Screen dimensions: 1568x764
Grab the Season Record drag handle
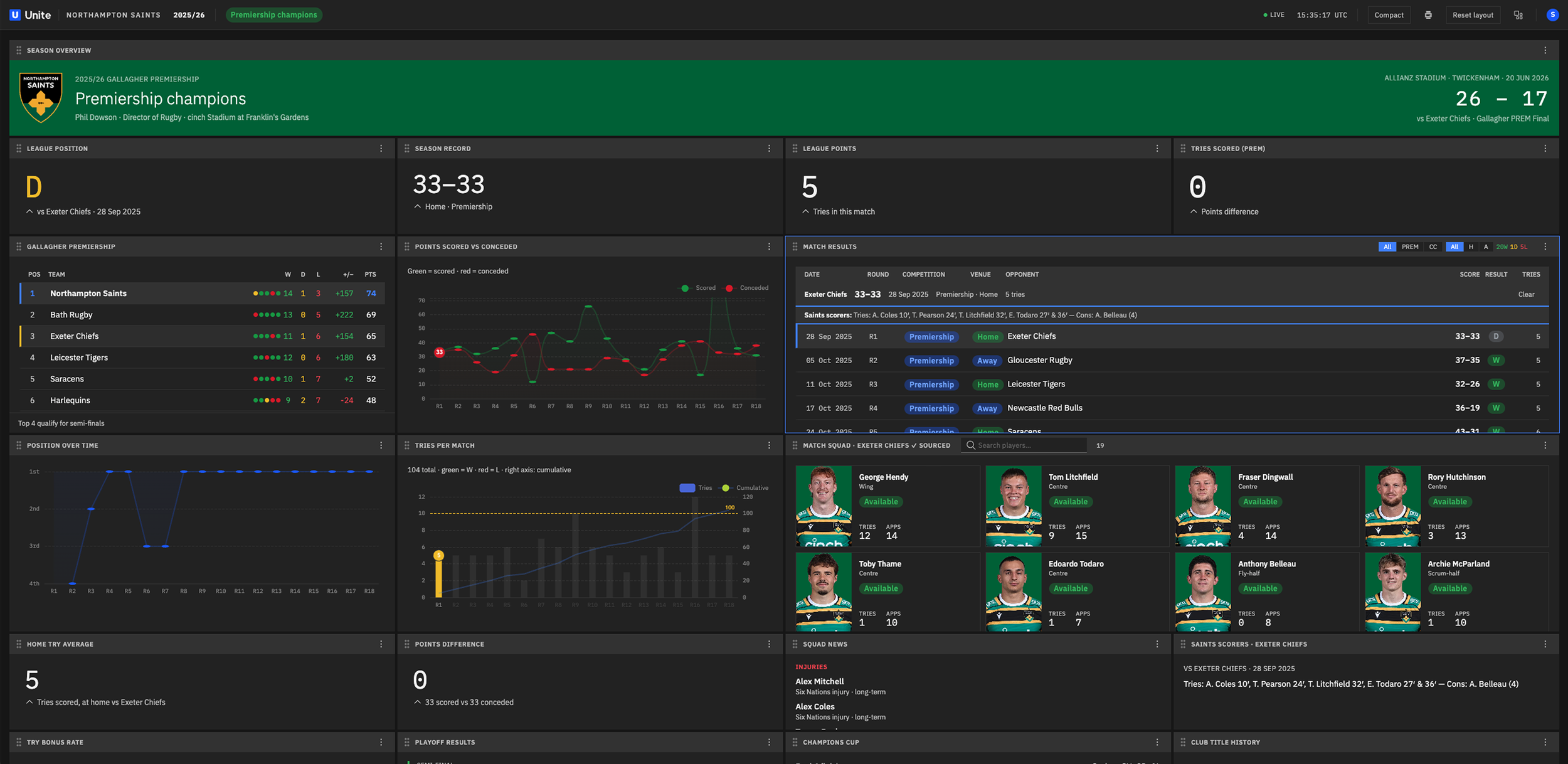pos(407,149)
